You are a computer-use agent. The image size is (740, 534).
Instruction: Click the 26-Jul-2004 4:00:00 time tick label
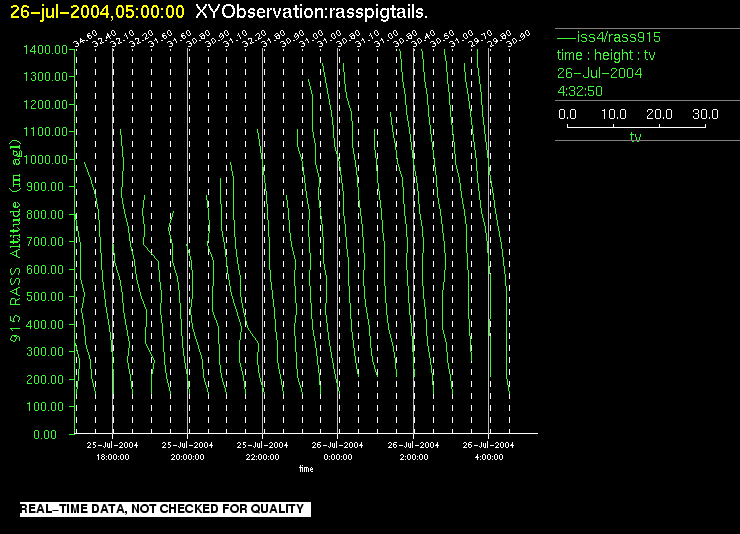(x=488, y=451)
